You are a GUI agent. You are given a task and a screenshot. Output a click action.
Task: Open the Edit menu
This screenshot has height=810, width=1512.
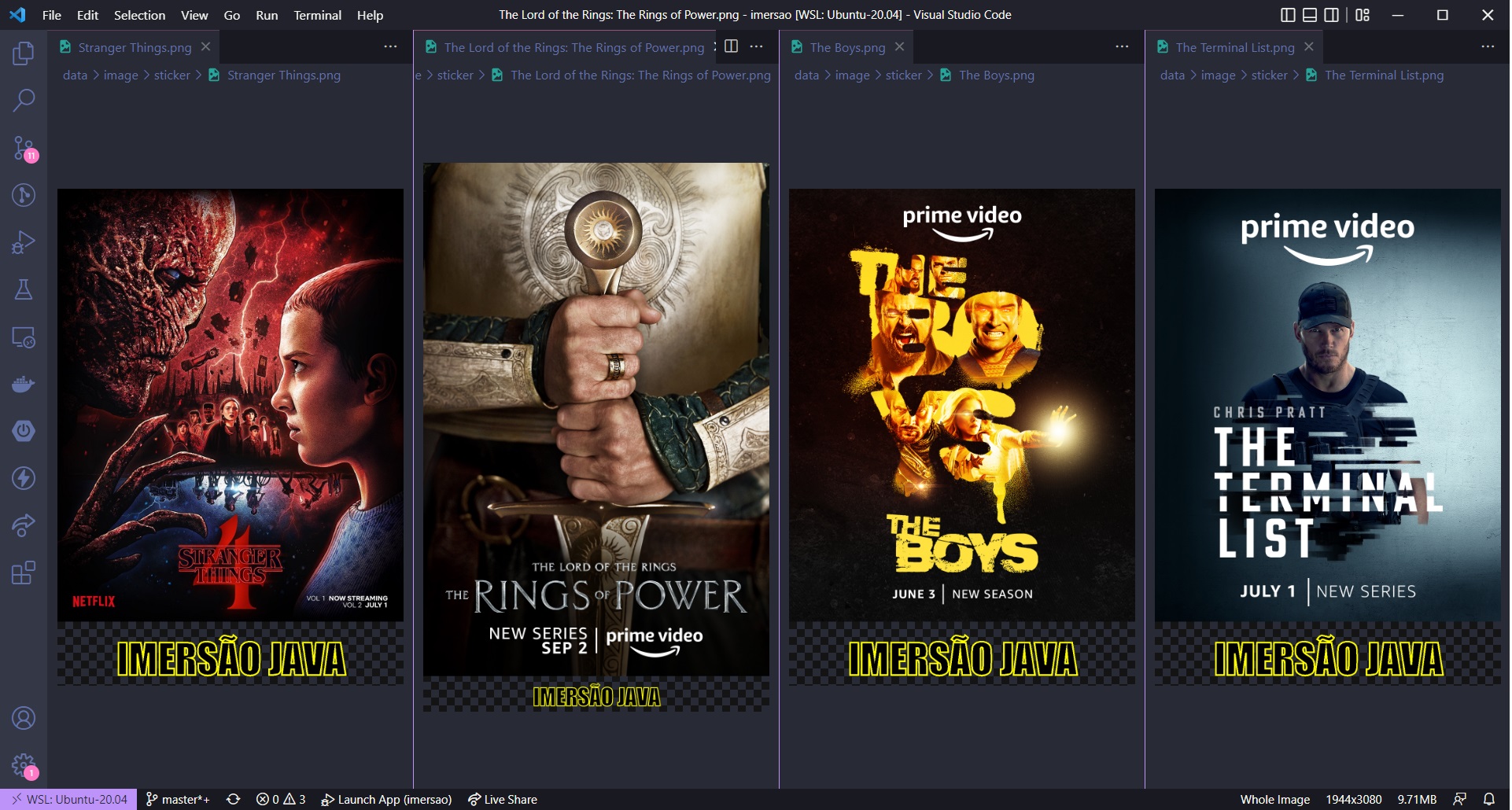pyautogui.click(x=87, y=15)
